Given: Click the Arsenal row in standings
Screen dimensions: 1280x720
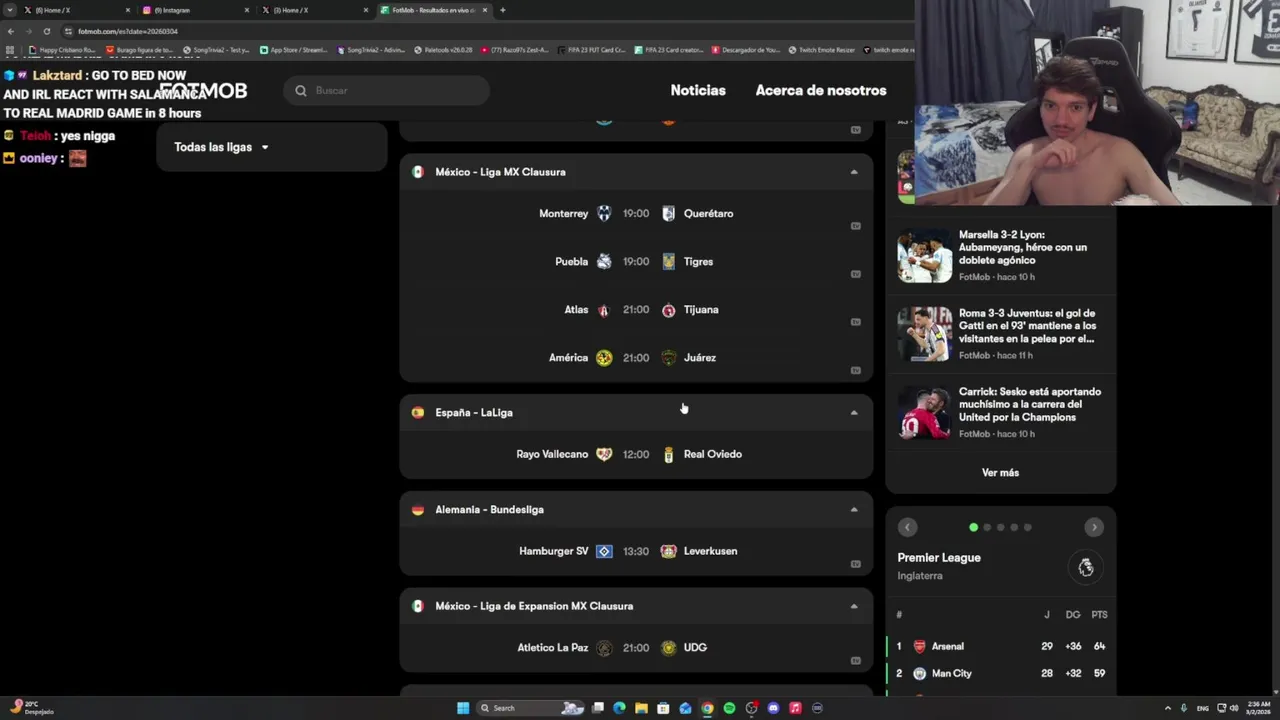Looking at the screenshot, I should tap(1001, 646).
